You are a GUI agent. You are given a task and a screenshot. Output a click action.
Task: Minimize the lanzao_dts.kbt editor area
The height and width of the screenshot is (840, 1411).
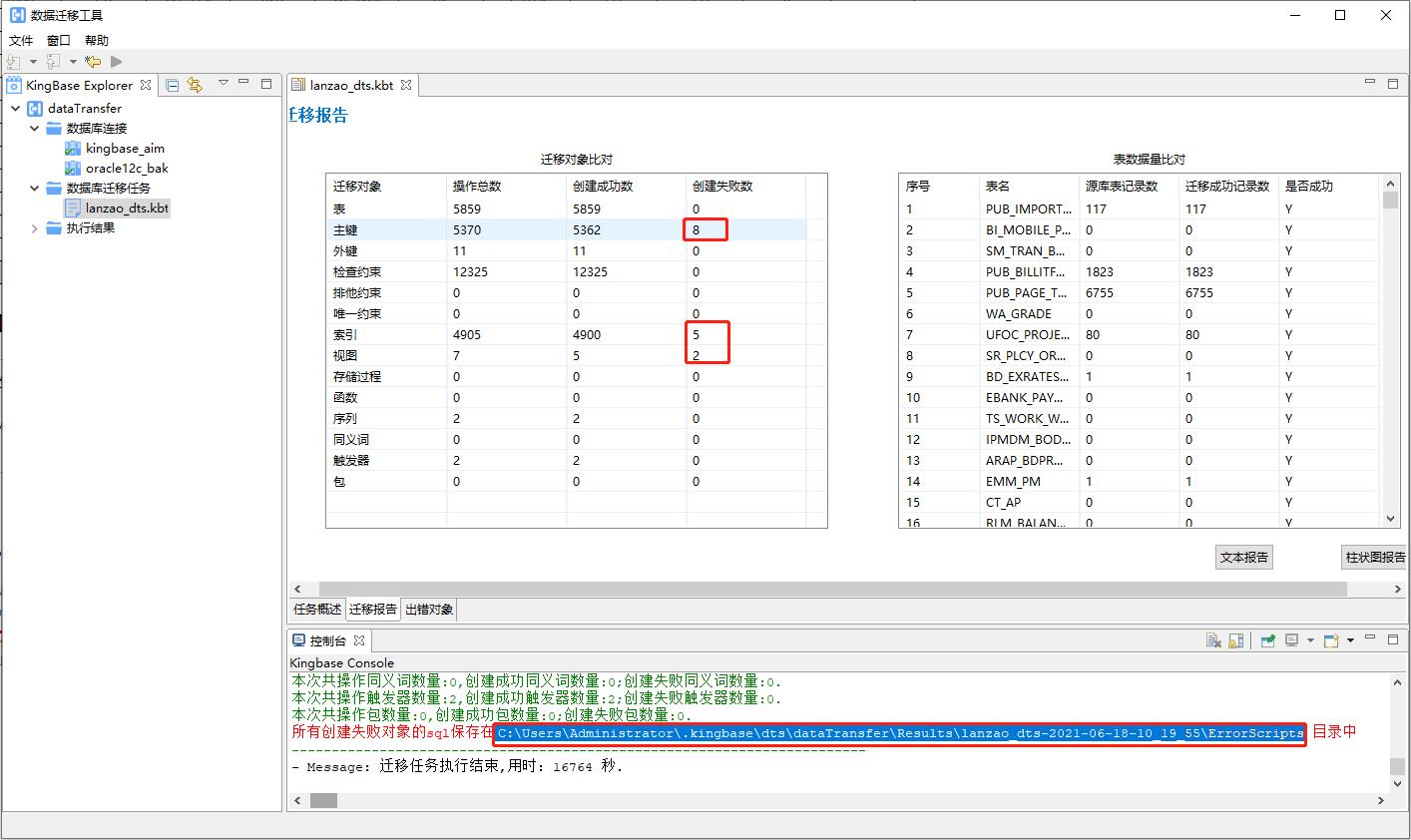(x=1372, y=84)
